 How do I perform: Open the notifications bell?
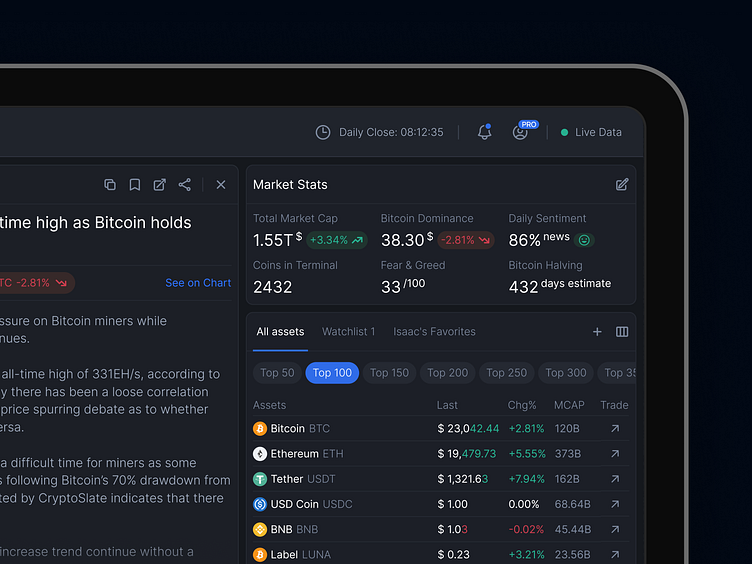[x=484, y=132]
